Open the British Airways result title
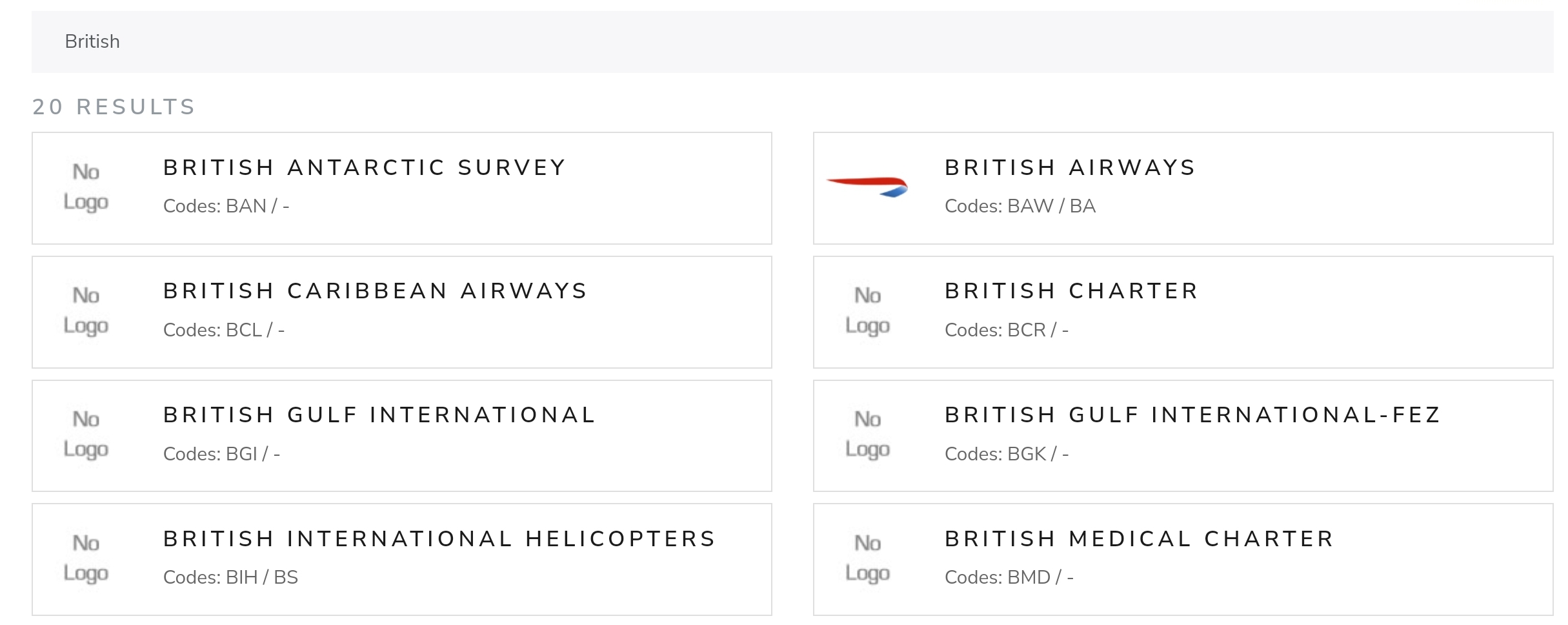Viewport: 1568px width, 625px height. coord(1070,168)
